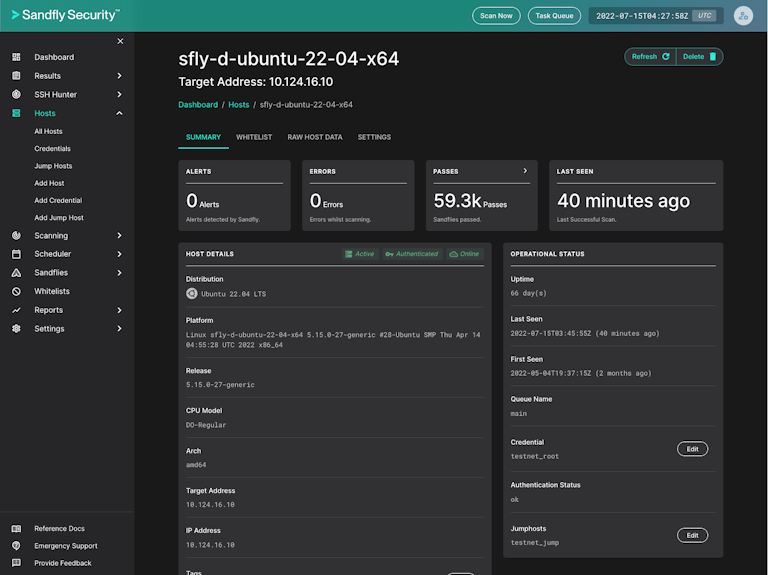The width and height of the screenshot is (768, 575).
Task: Edit the Jumphosts testnet_jump
Action: coord(692,535)
